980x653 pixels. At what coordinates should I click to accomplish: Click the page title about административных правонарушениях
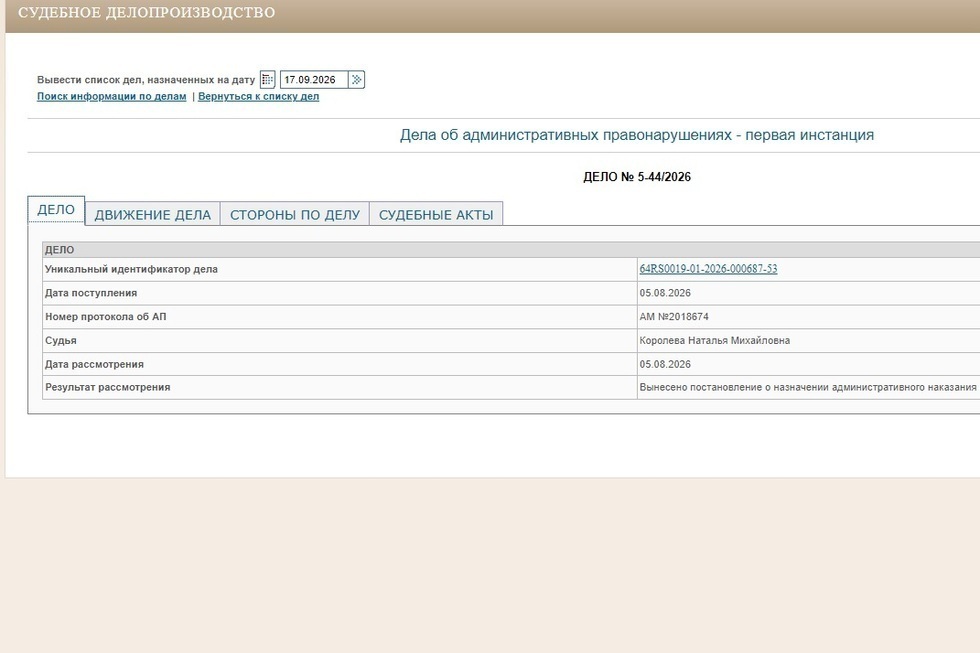[637, 135]
